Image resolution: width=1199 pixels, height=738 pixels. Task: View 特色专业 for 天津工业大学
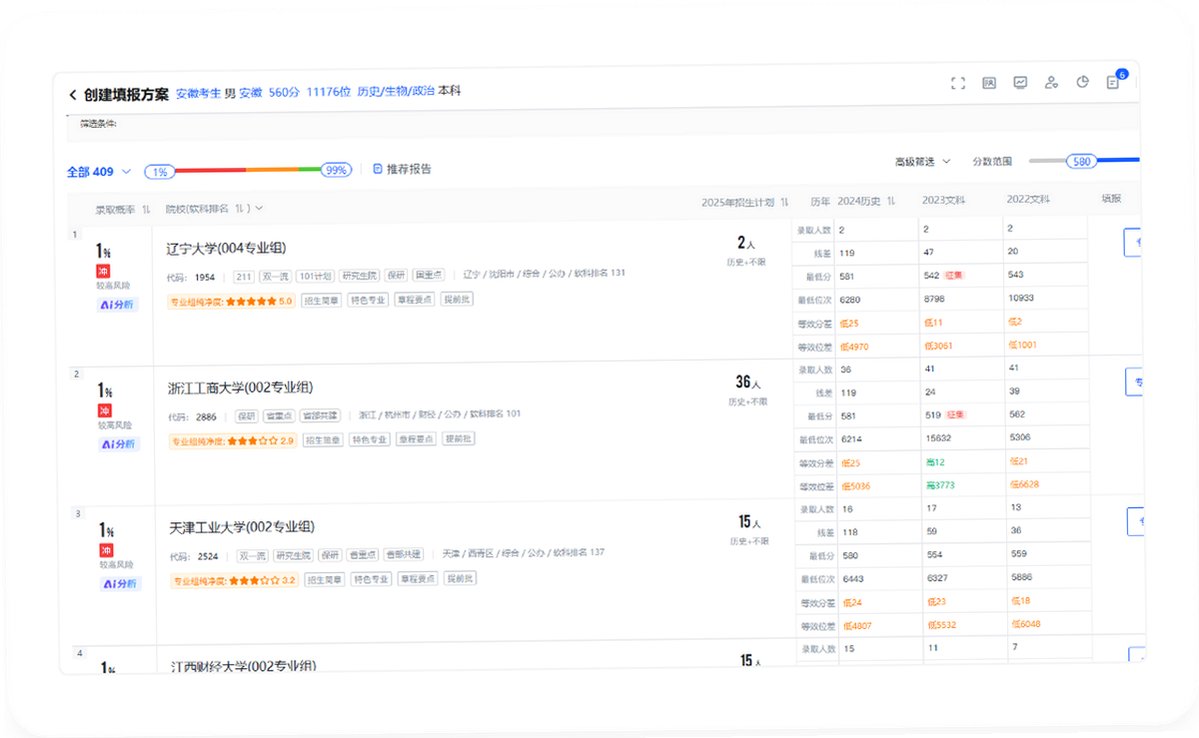point(372,579)
